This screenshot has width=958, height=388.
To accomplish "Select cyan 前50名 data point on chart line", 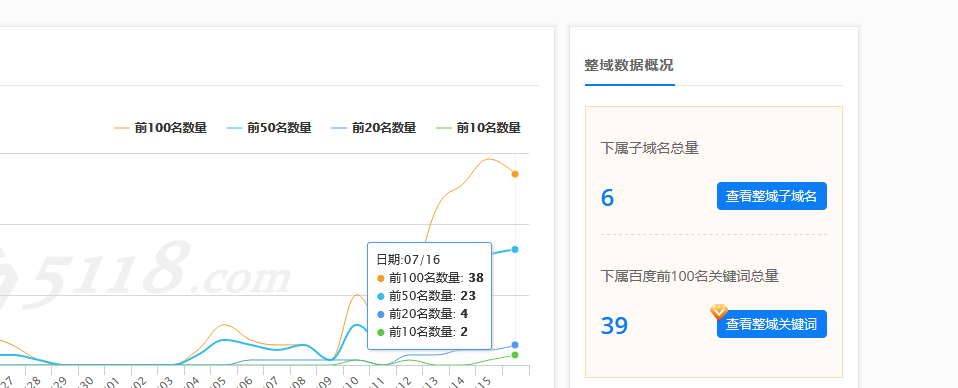I will click(515, 249).
